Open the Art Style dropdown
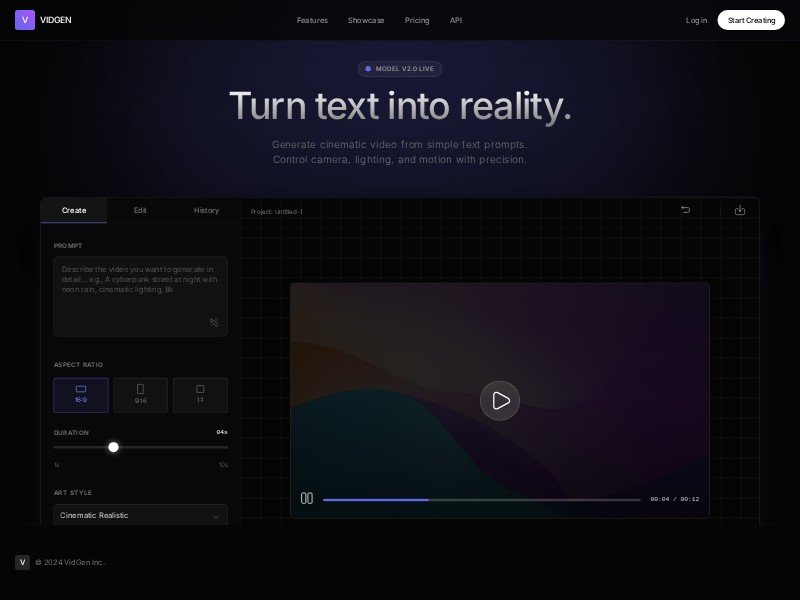 point(140,515)
